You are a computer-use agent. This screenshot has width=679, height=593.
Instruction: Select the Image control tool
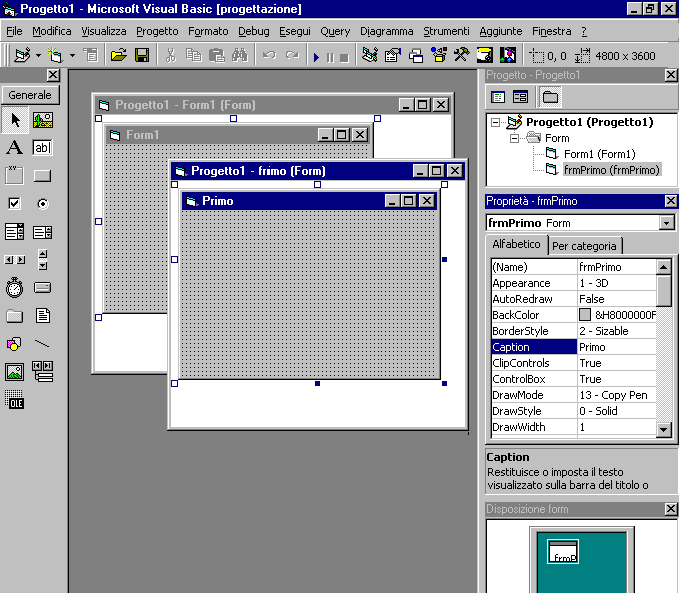pyautogui.click(x=15, y=372)
